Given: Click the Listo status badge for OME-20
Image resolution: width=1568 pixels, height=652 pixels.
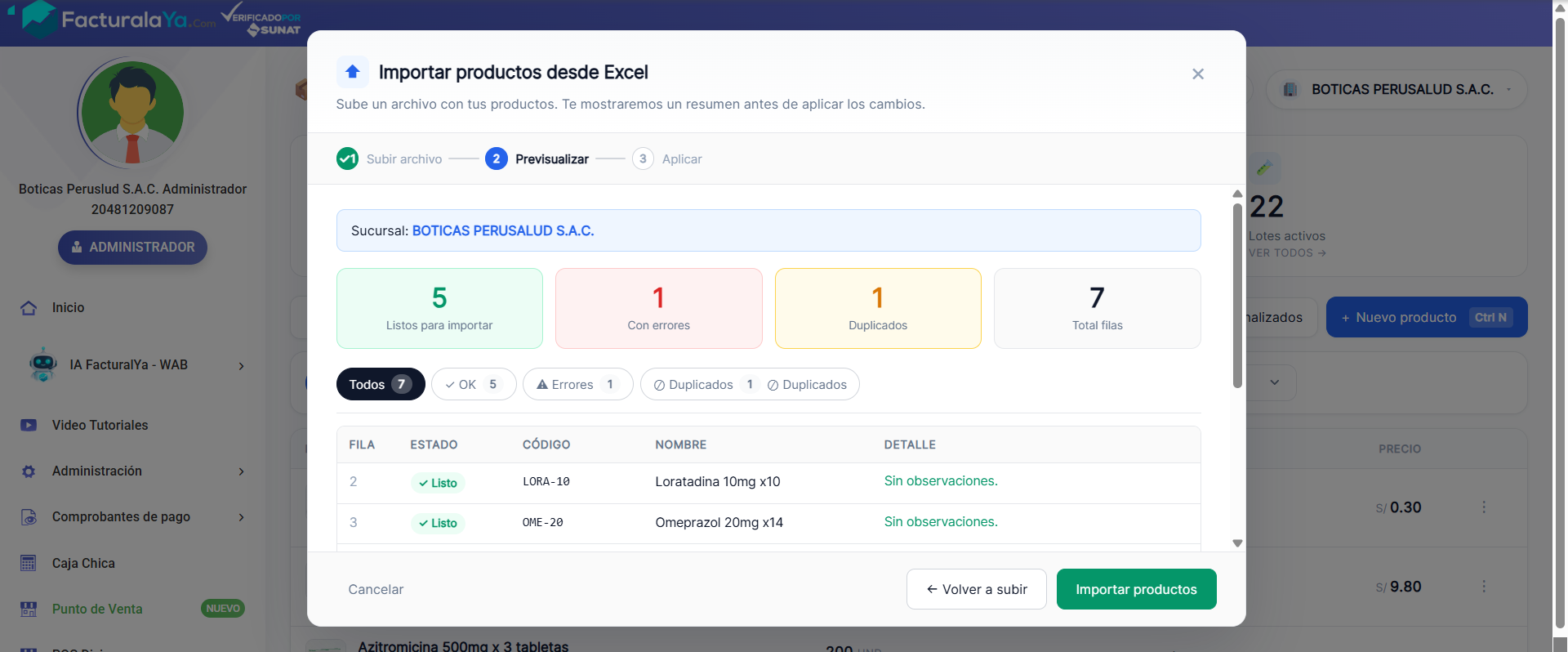Looking at the screenshot, I should point(438,523).
